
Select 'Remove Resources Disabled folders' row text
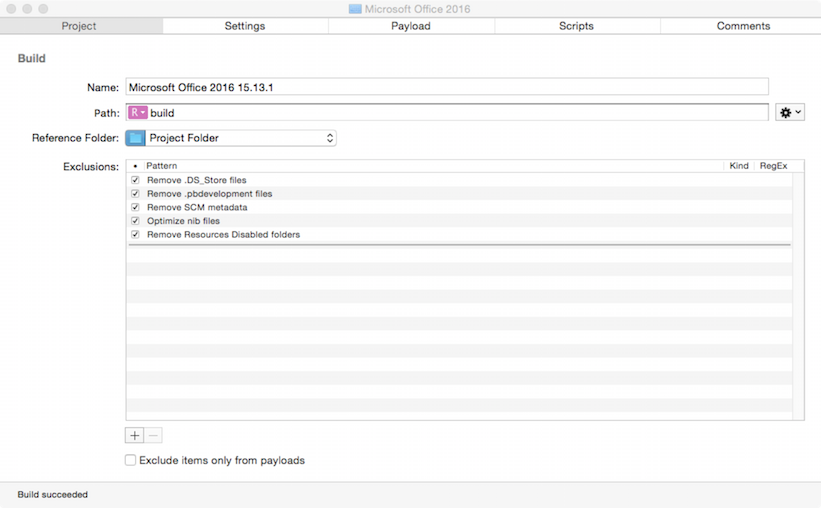(224, 235)
